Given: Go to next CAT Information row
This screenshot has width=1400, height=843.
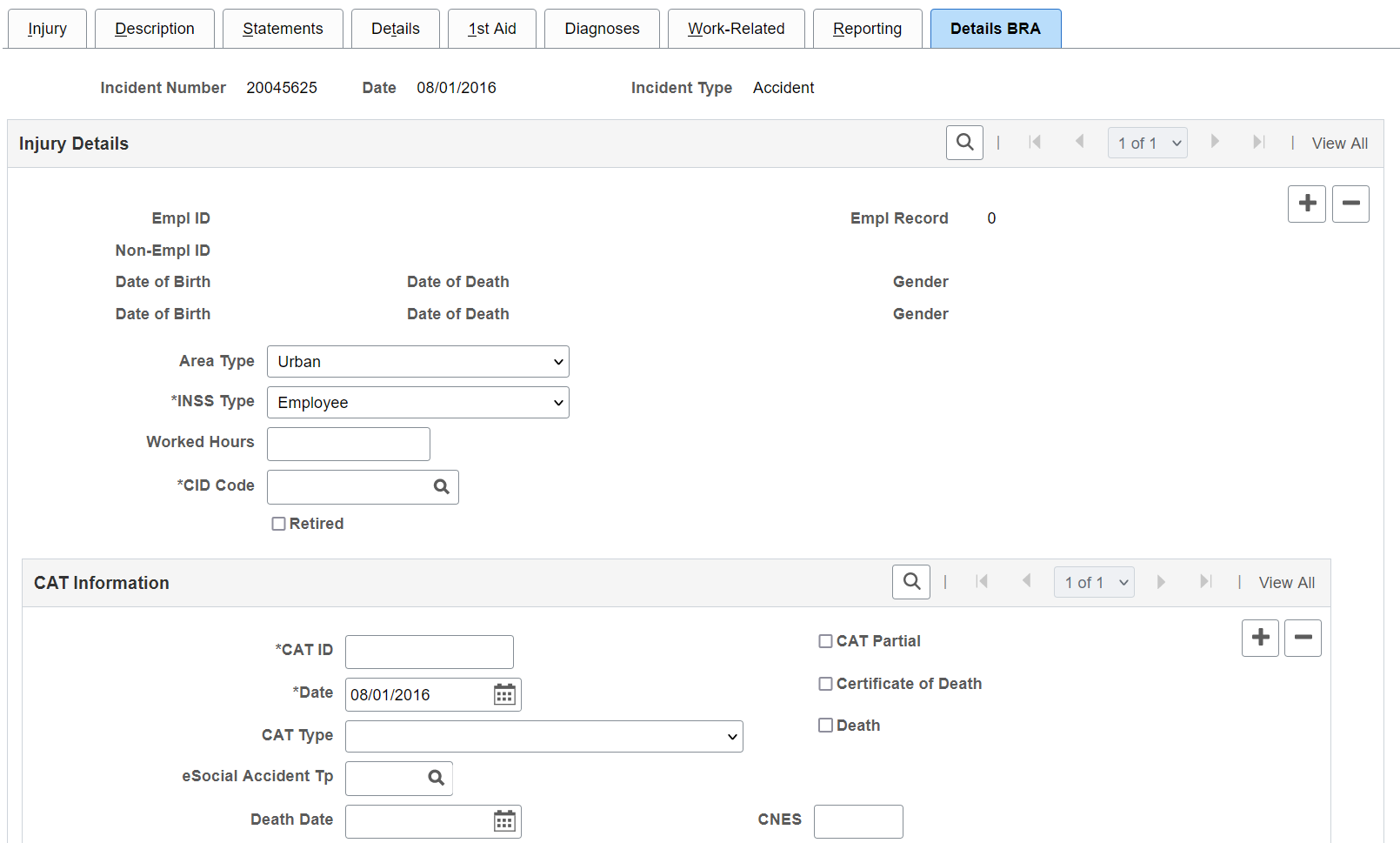Looking at the screenshot, I should [x=1161, y=581].
